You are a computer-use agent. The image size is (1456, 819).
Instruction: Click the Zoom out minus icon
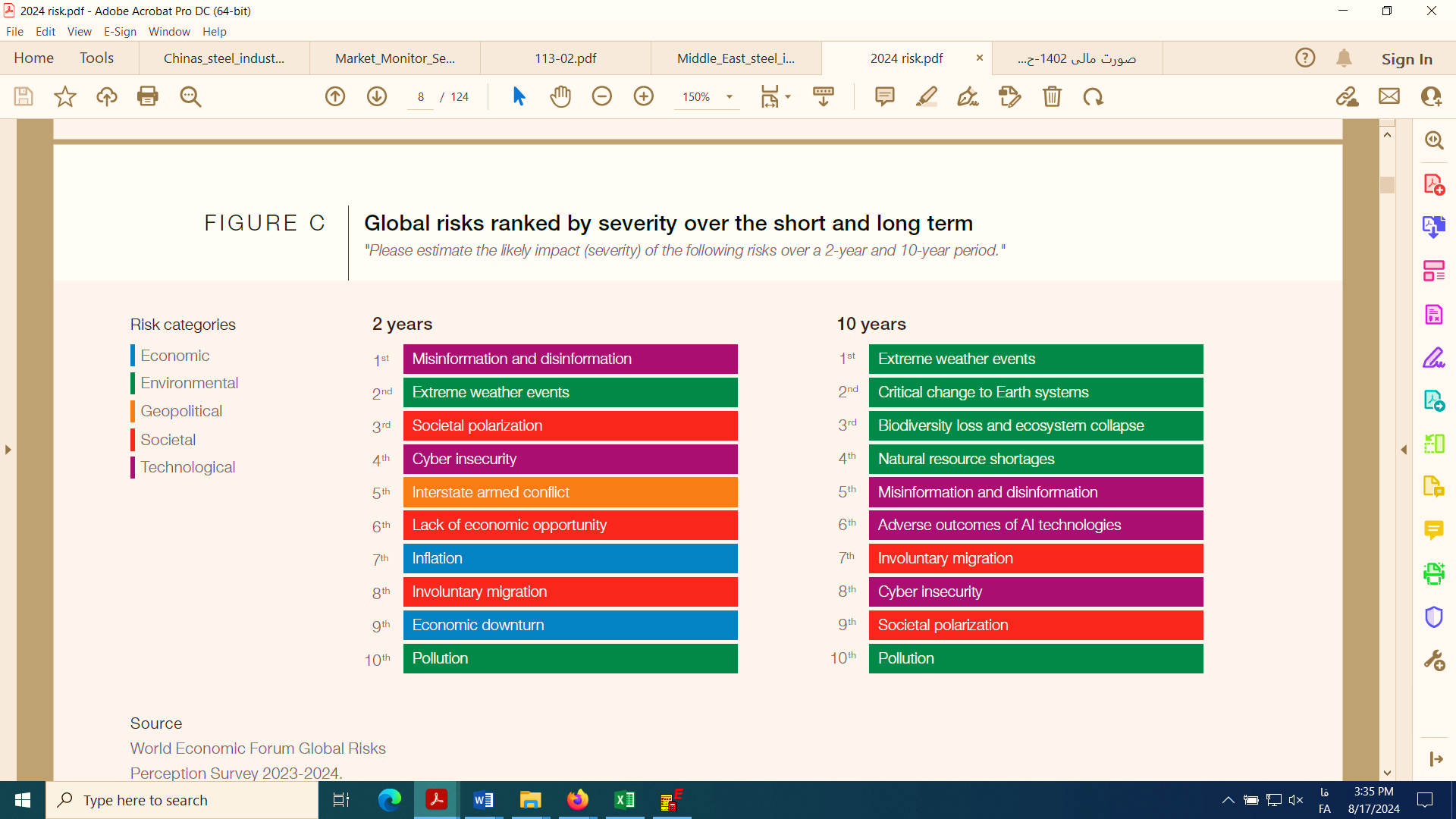coord(602,96)
